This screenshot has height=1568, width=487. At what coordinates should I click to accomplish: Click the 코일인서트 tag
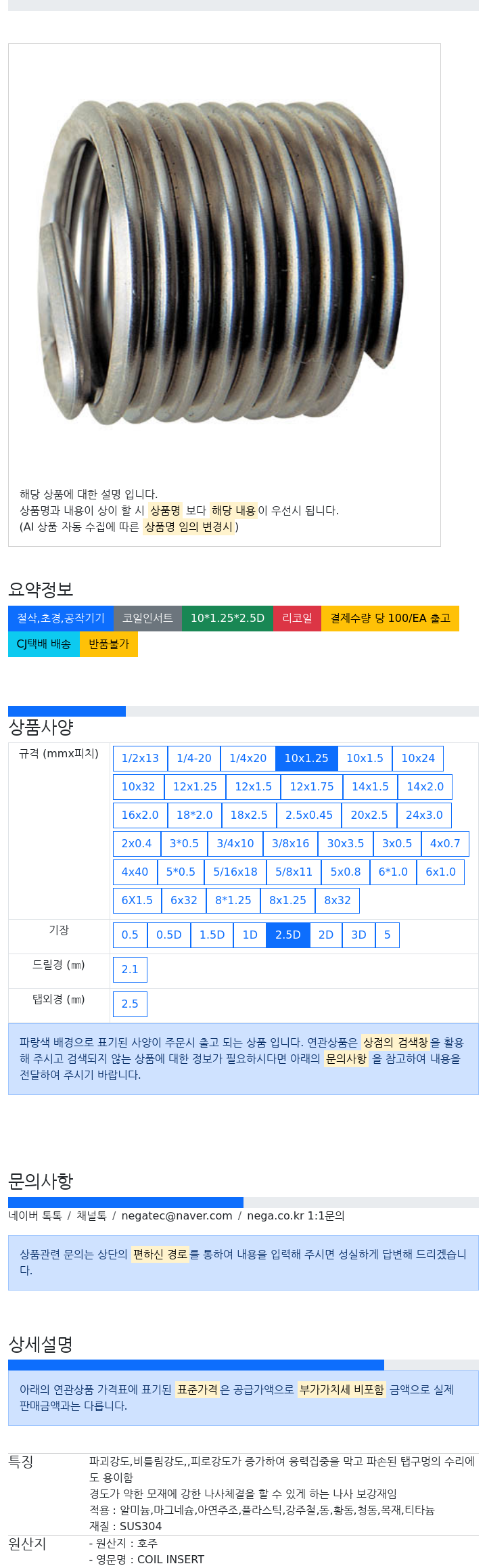pyautogui.click(x=147, y=618)
